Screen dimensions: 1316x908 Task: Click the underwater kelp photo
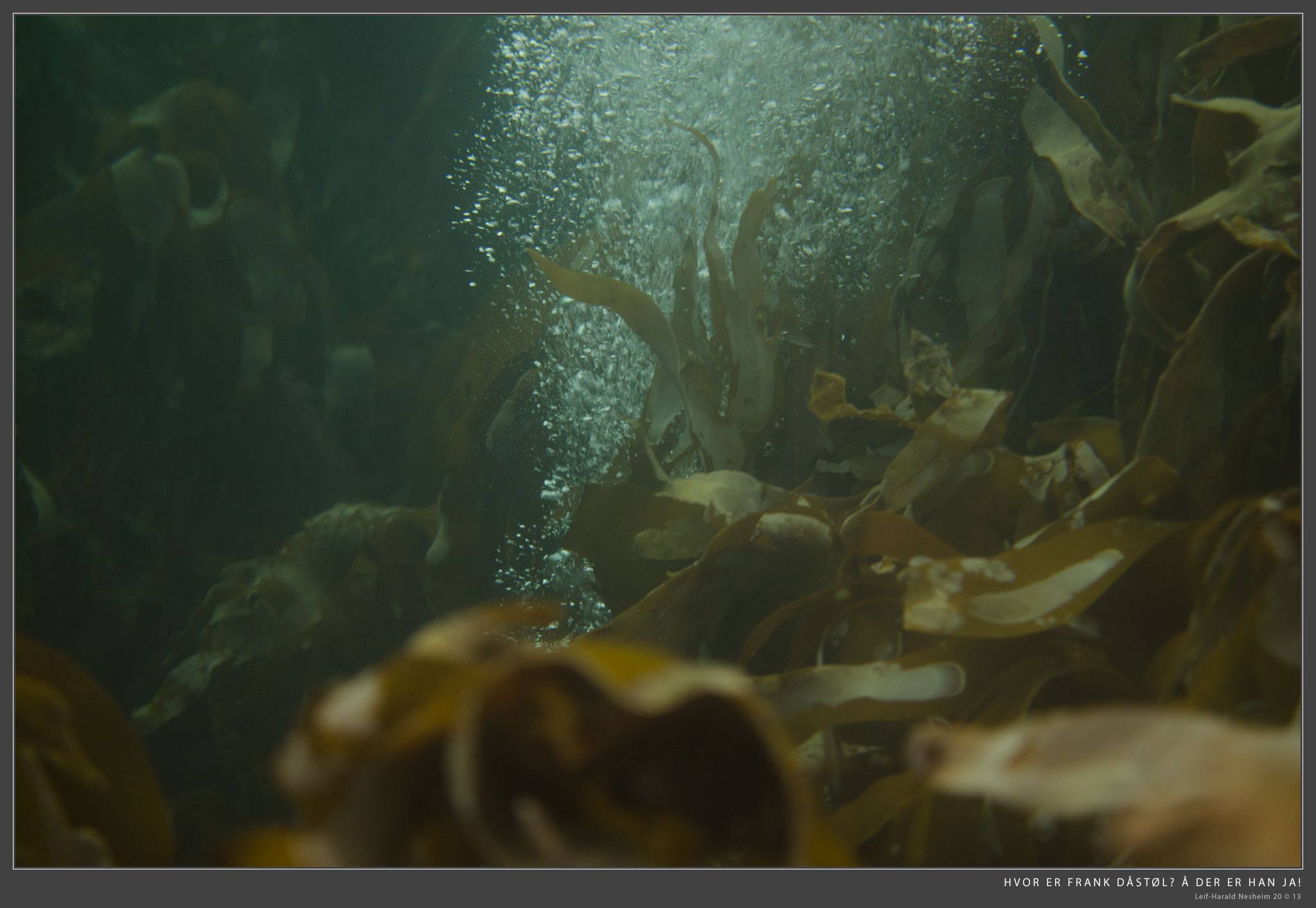coord(658,441)
